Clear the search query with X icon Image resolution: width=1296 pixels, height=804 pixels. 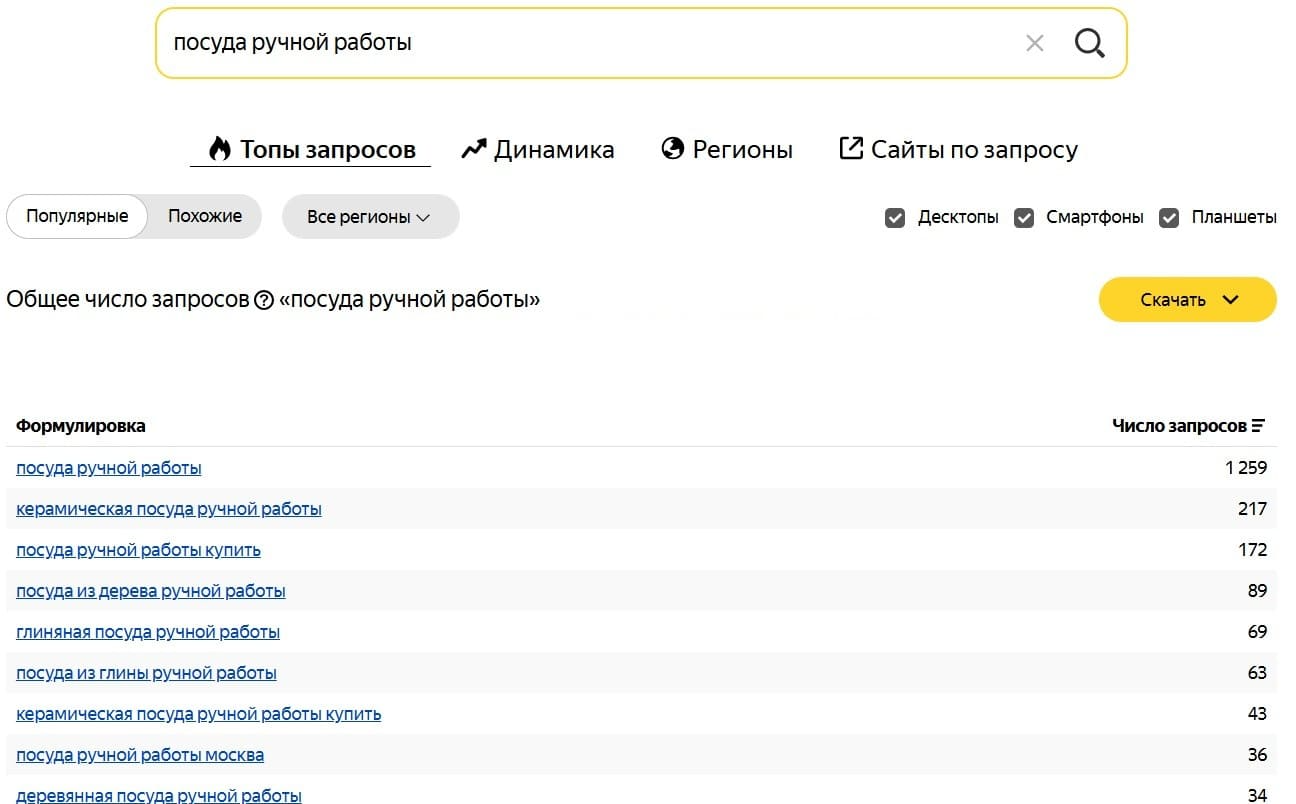1035,43
